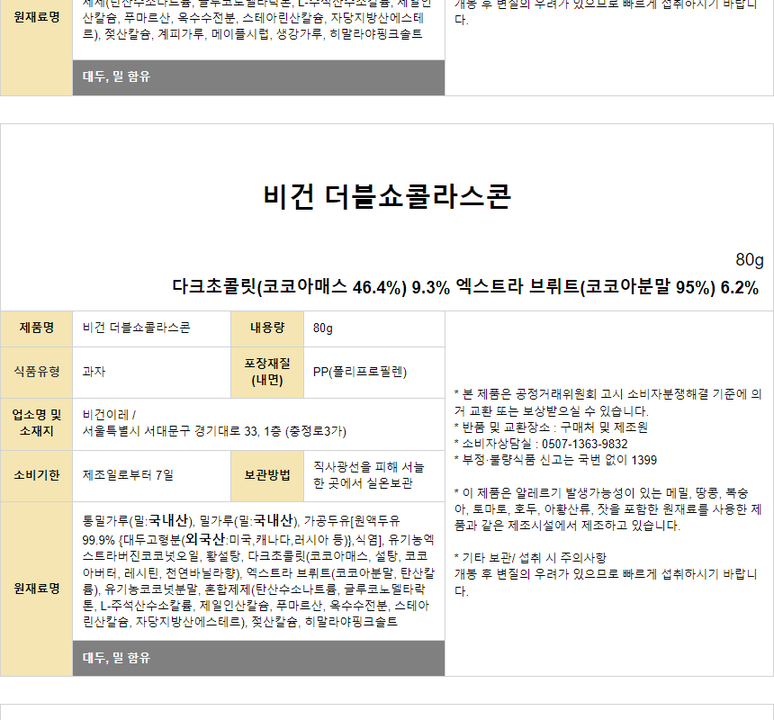Click the upper table ingredient line with 메이플시럽
The width and height of the screenshot is (774, 720).
(252, 35)
